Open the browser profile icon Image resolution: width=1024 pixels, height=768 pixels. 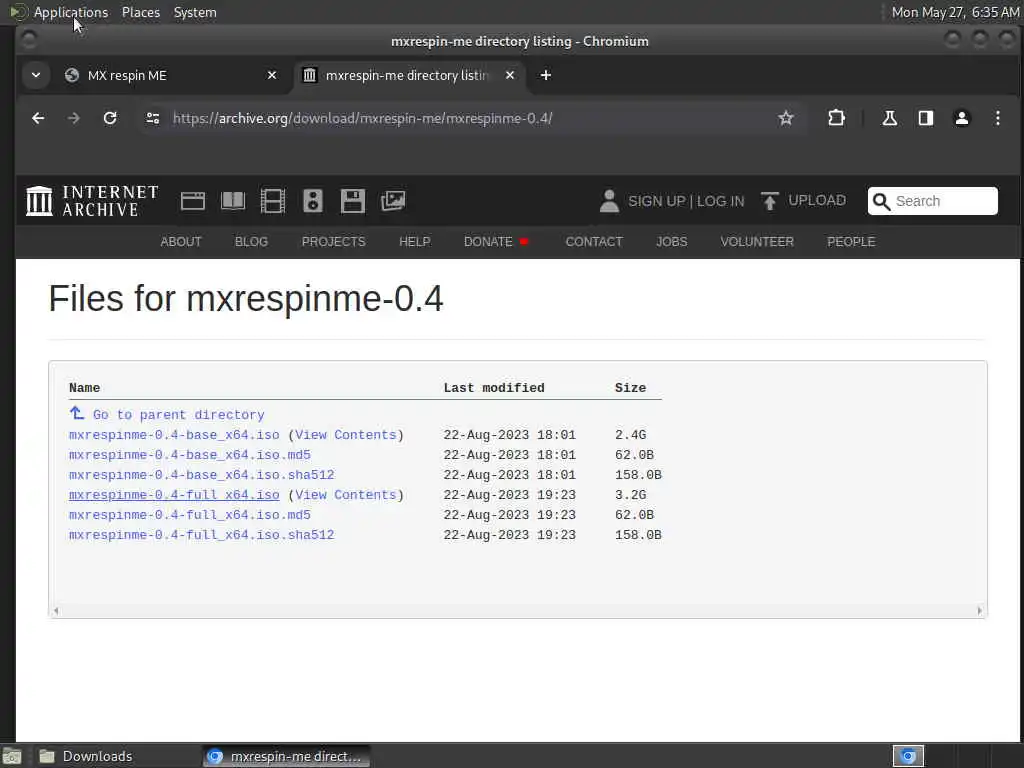point(962,118)
